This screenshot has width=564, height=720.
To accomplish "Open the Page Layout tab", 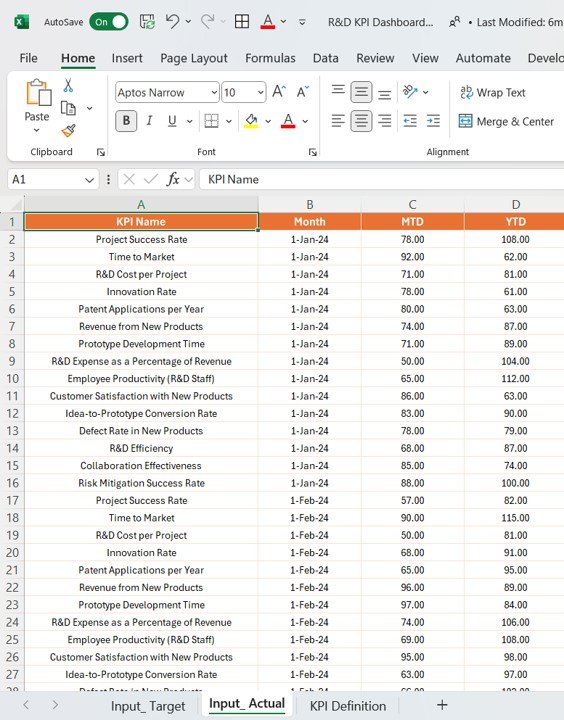I will [x=194, y=58].
